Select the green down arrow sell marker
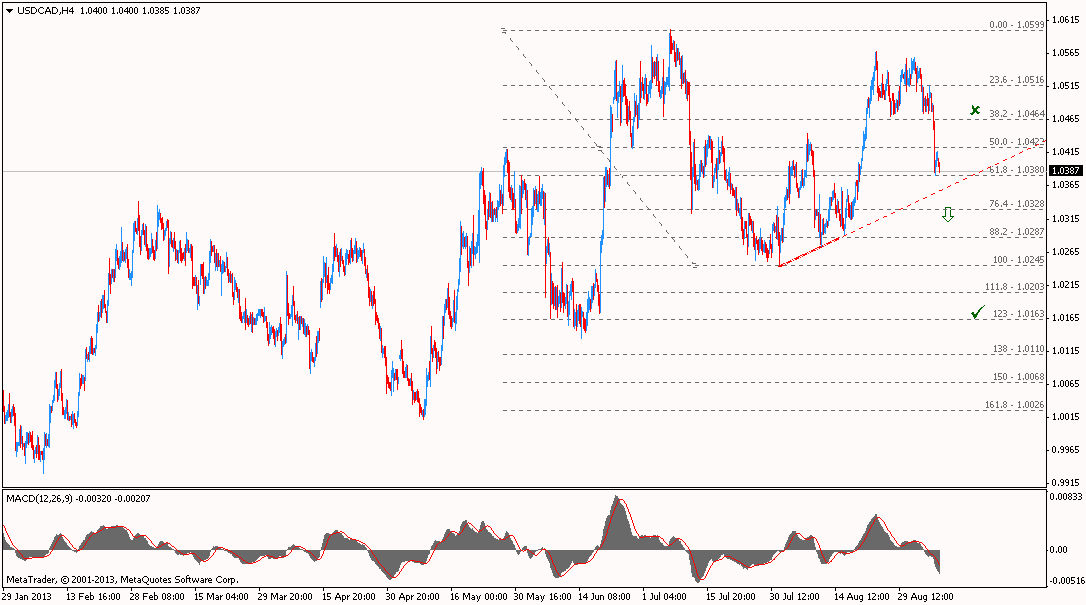1086x605 pixels. [948, 214]
